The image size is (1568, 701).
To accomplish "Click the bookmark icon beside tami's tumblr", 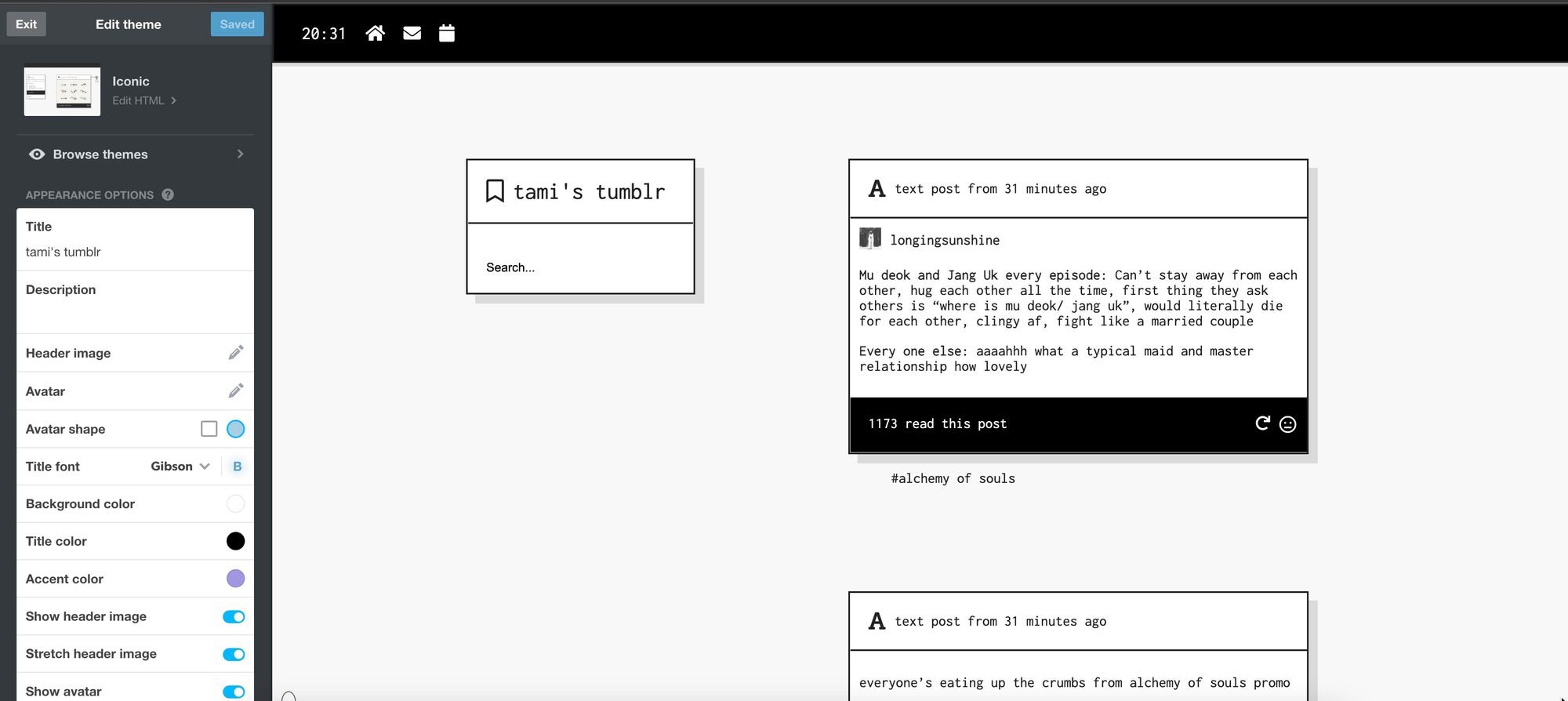I will [x=495, y=191].
